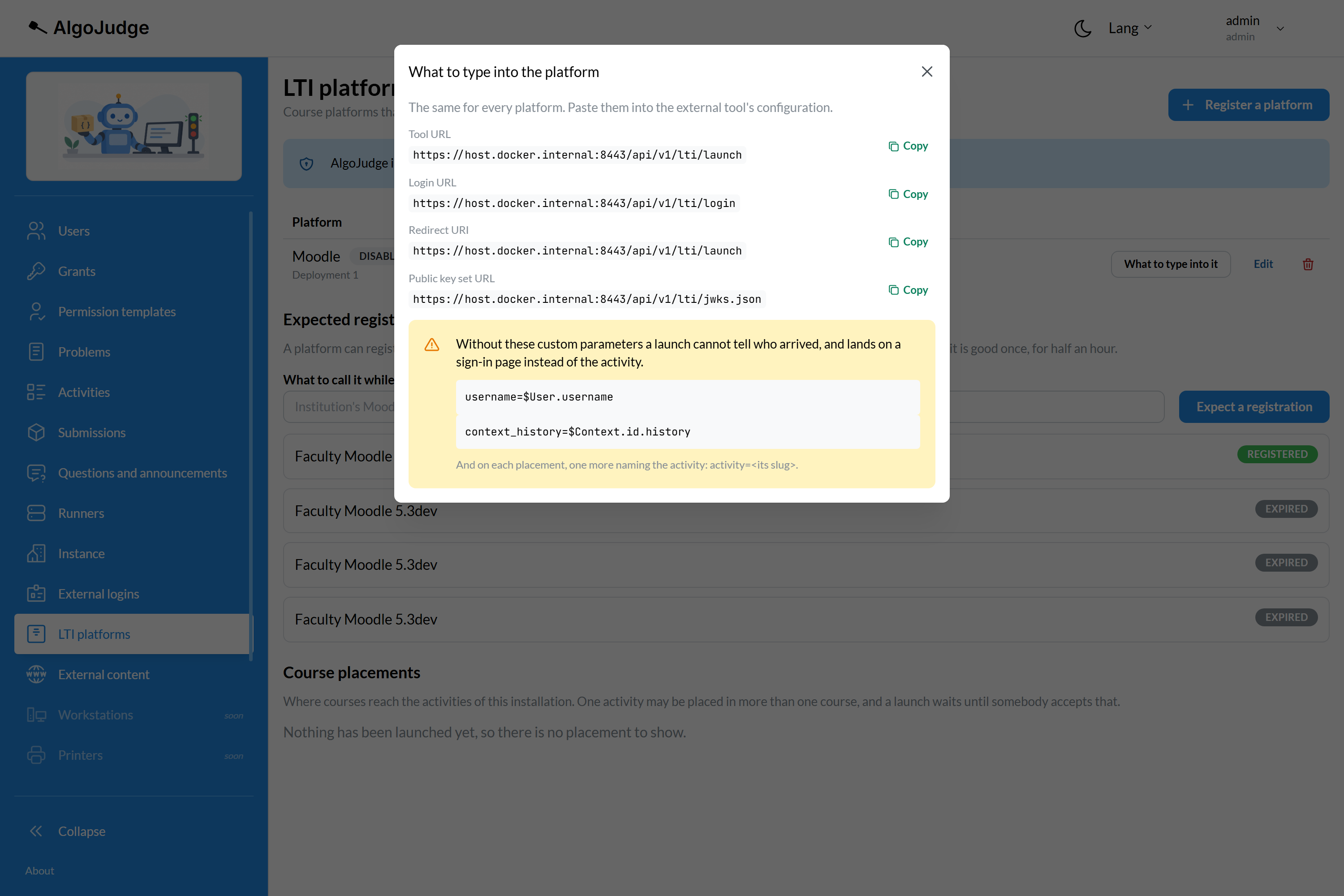Click the External logins badge icon

(36, 594)
